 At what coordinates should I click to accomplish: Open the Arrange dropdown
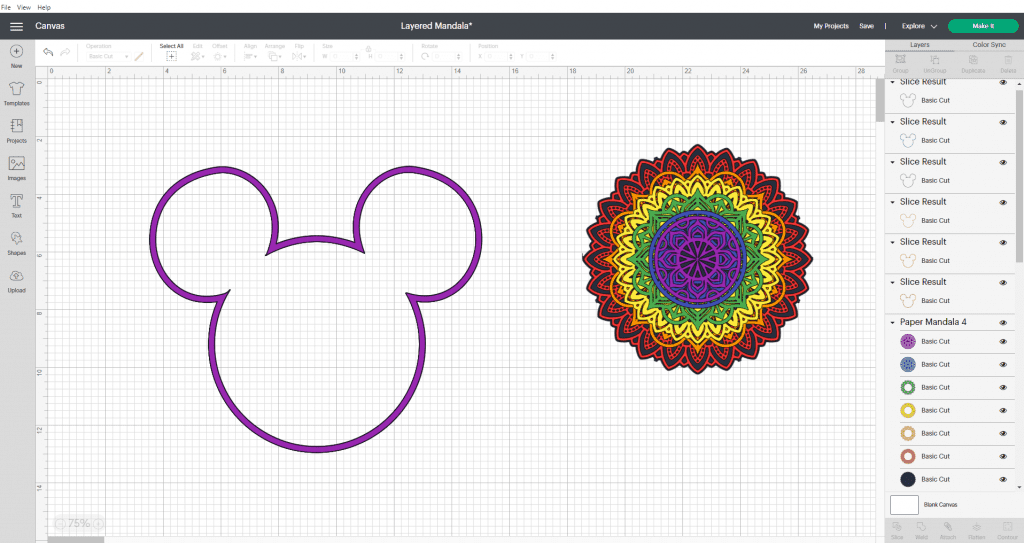274,56
